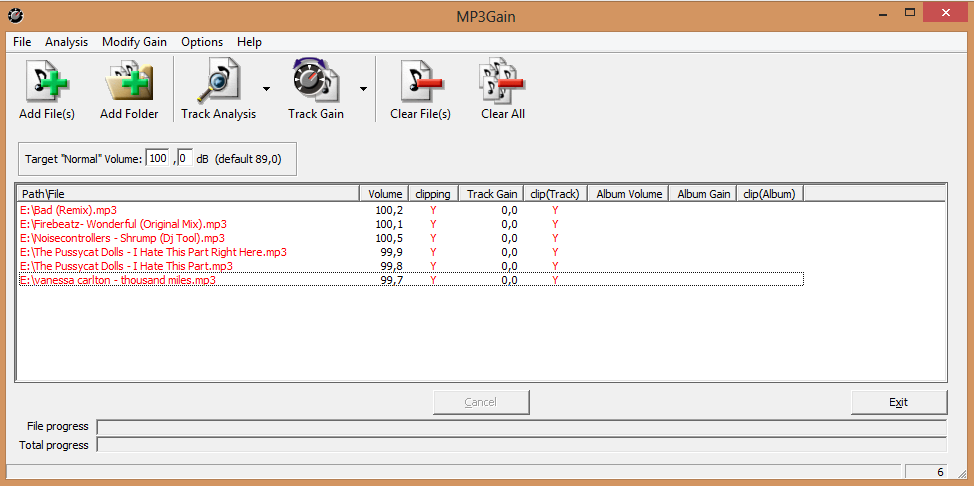Open the Help menu
The image size is (974, 486).
pos(249,42)
